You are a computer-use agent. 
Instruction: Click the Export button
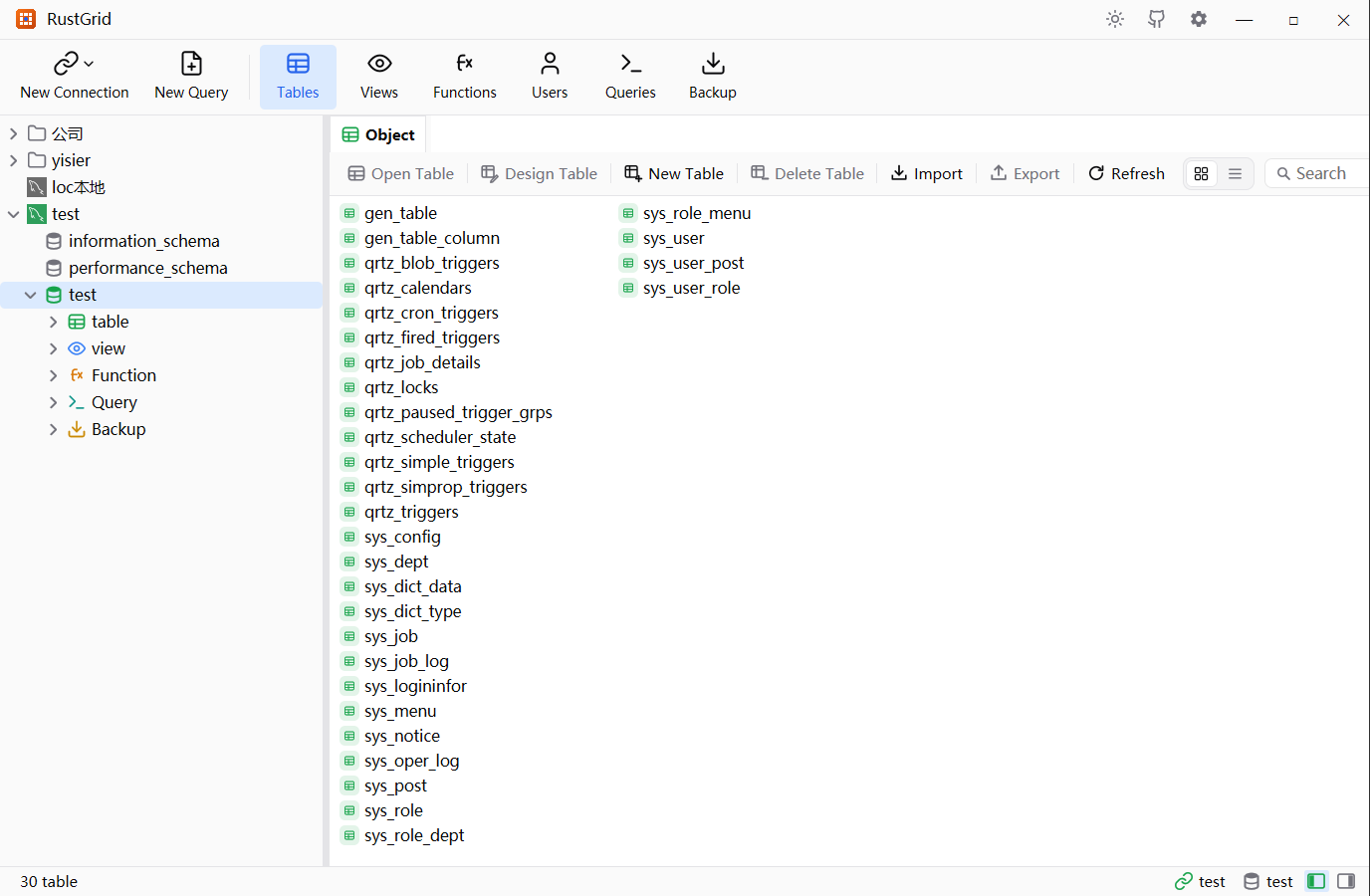(1025, 173)
